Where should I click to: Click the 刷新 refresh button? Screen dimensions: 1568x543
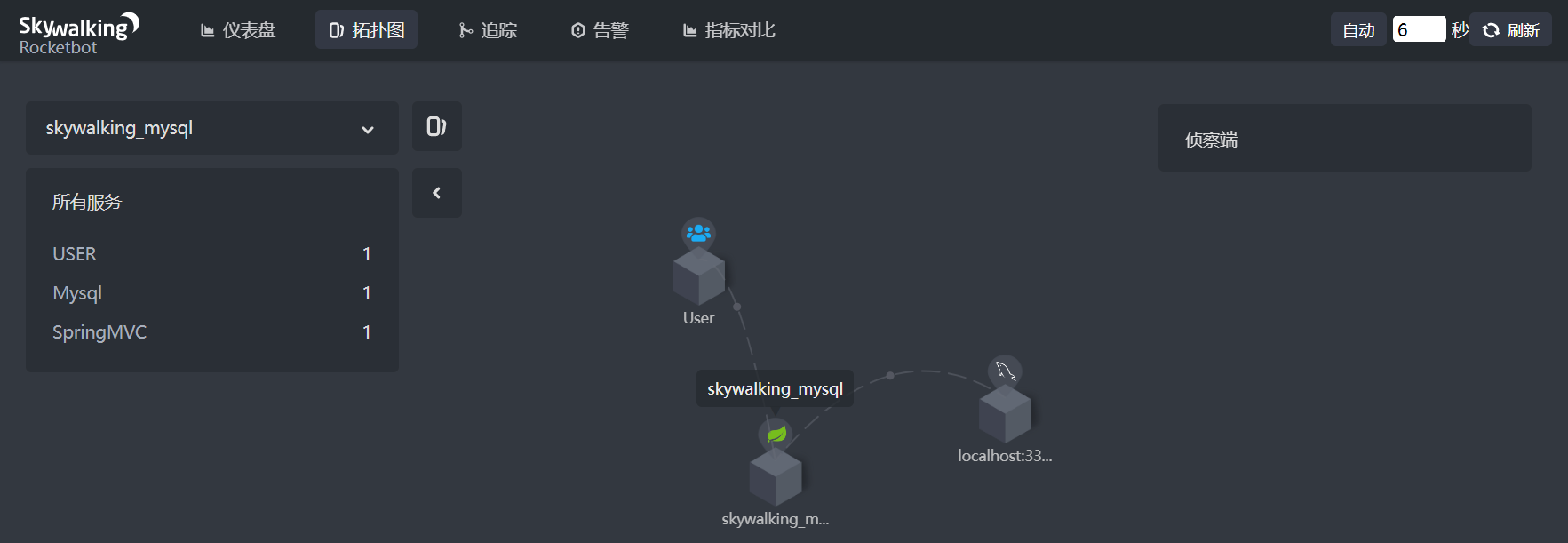point(1510,30)
